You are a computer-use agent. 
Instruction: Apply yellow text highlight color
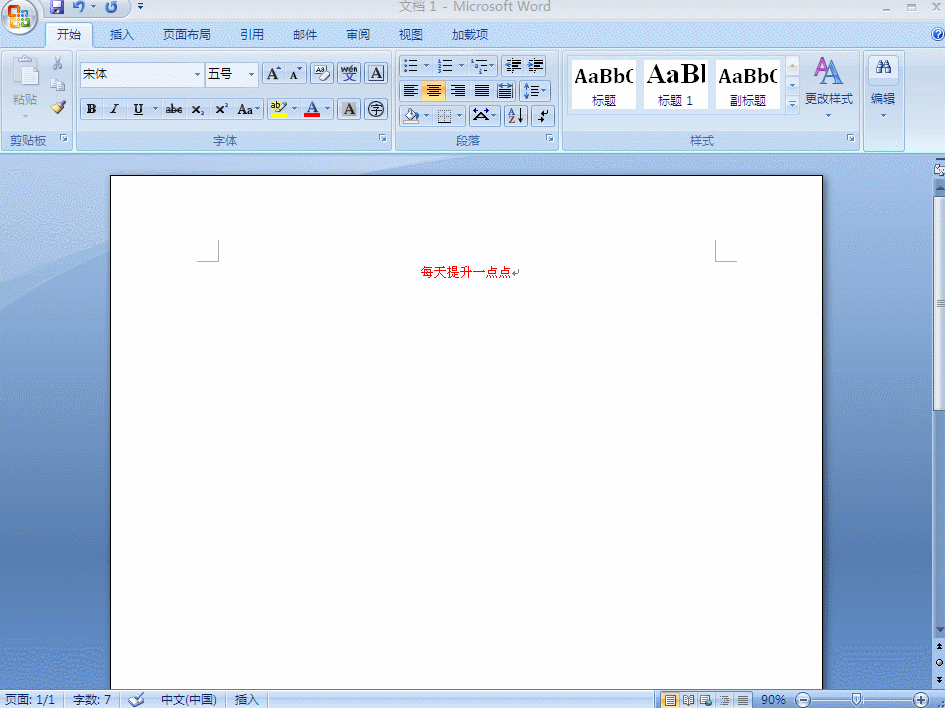pos(278,109)
